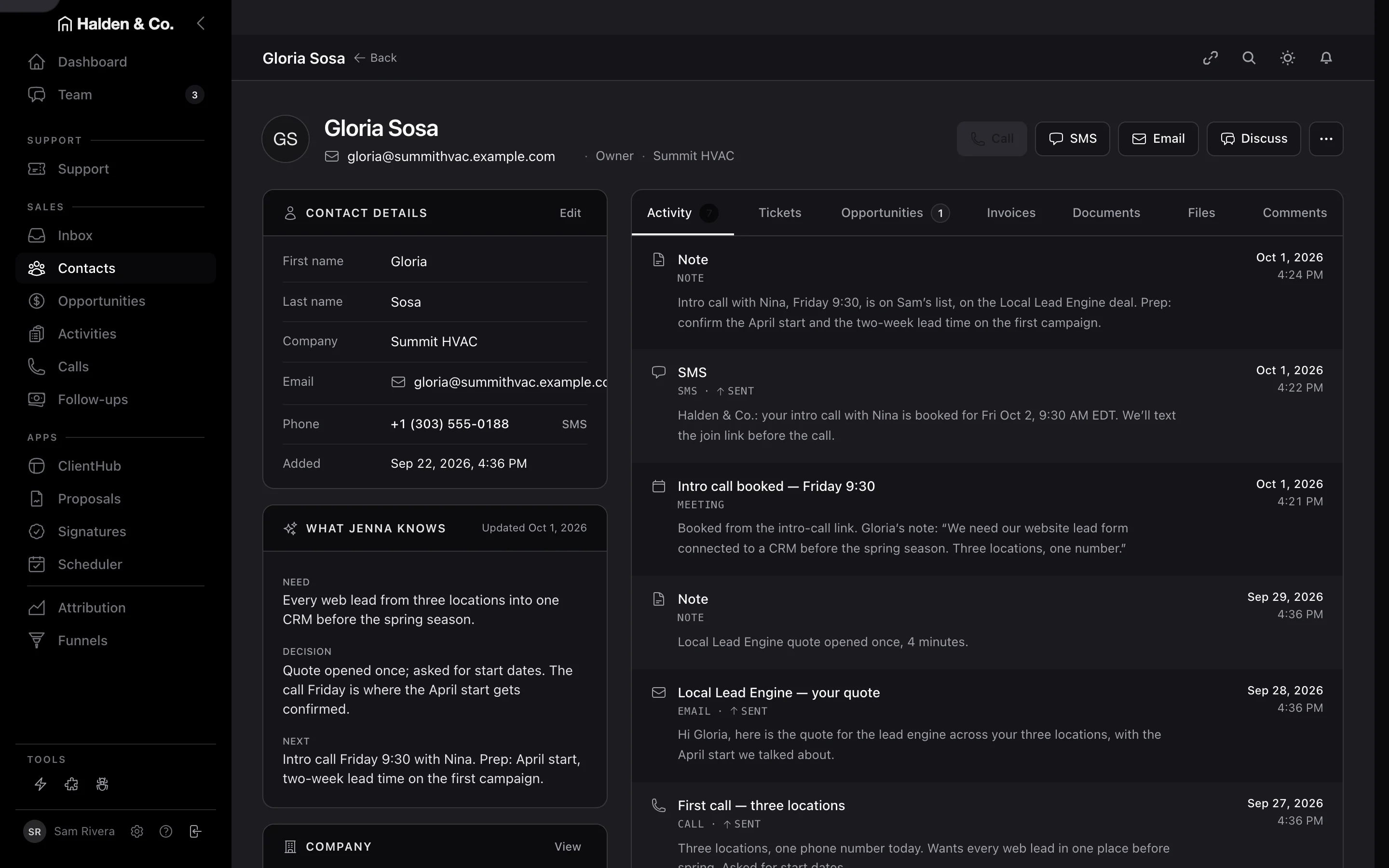Open the lightning bolt tool
The width and height of the screenshot is (1389, 868).
click(40, 784)
